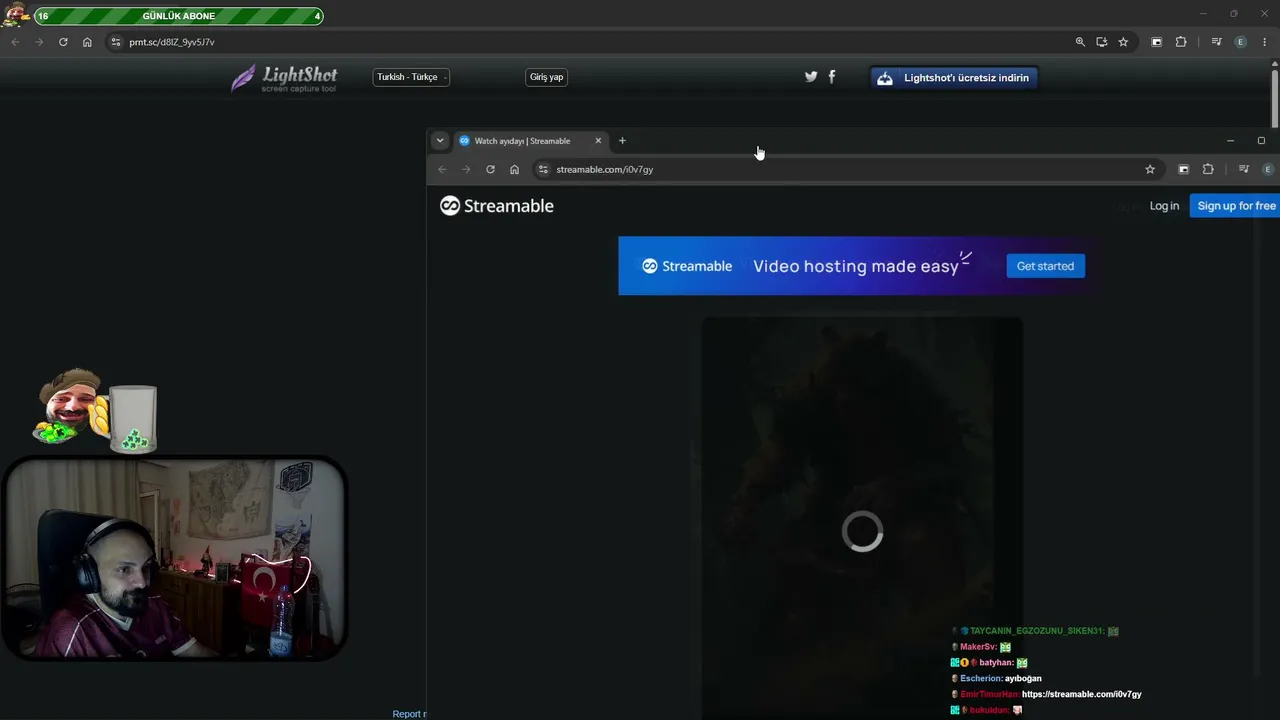This screenshot has height=720, width=1280.
Task: Click the Report link at the page bottom
Action: coord(409,714)
